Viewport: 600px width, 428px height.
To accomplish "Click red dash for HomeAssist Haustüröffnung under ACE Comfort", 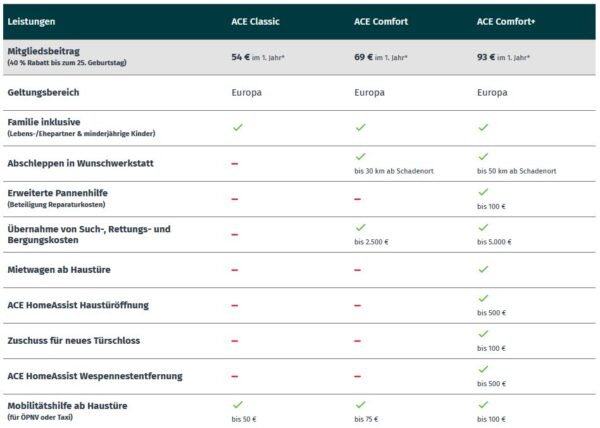I will pyautogui.click(x=357, y=306).
